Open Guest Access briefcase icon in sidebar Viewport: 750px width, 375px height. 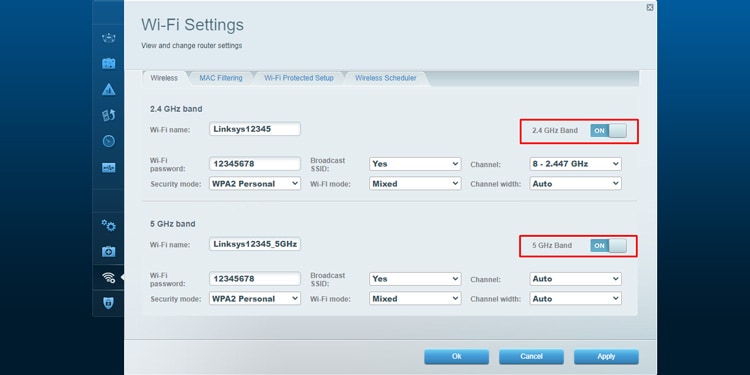pos(109,63)
